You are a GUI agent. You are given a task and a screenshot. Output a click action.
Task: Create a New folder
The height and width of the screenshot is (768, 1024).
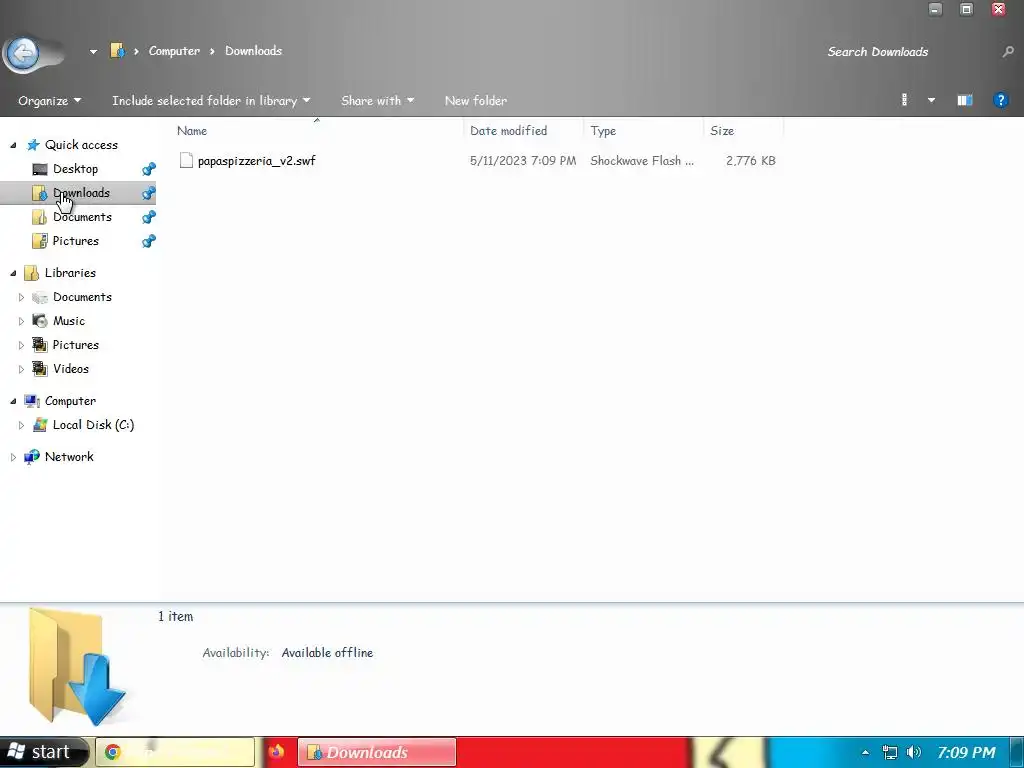point(476,101)
